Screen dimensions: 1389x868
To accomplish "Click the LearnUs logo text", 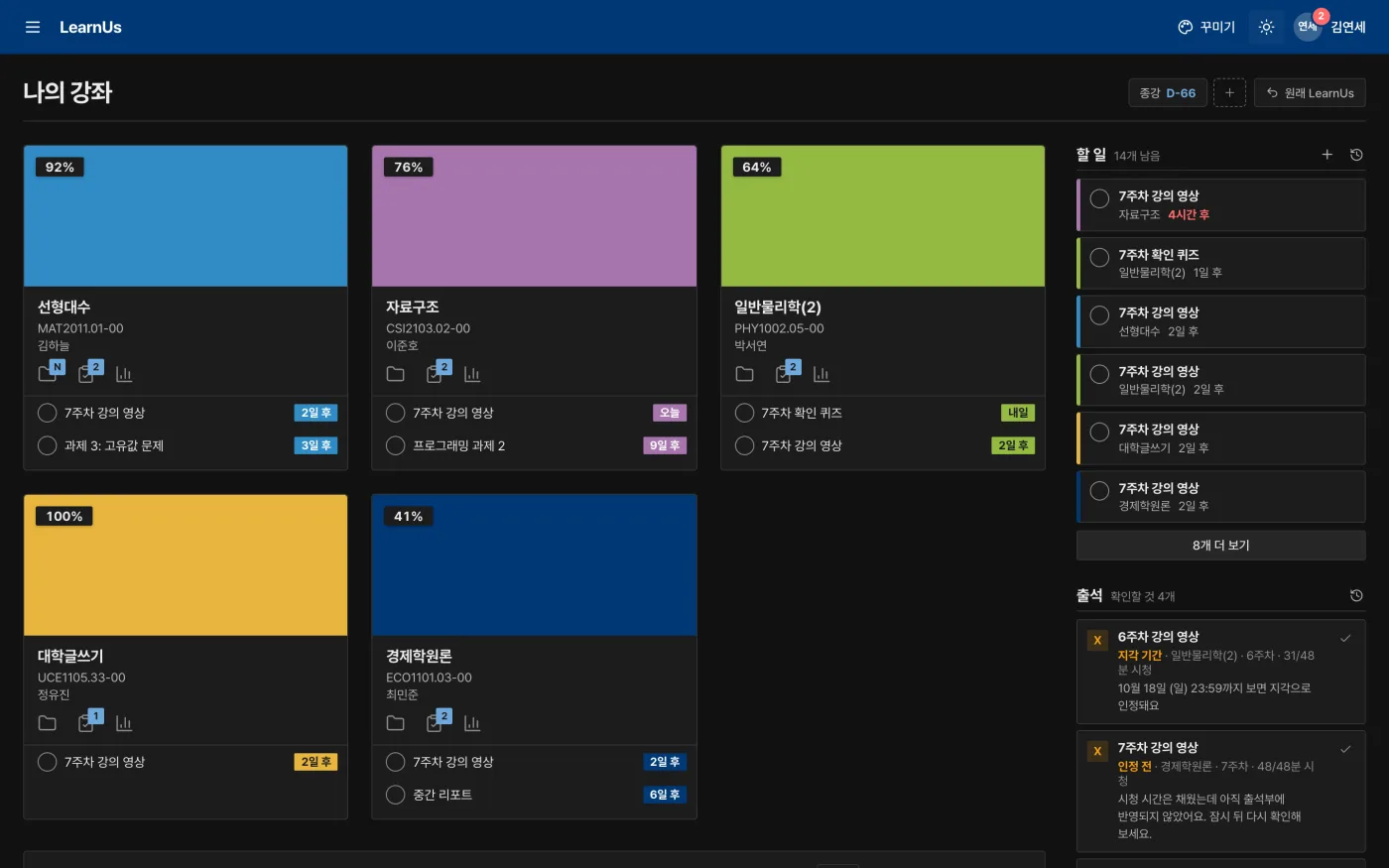I will [90, 27].
